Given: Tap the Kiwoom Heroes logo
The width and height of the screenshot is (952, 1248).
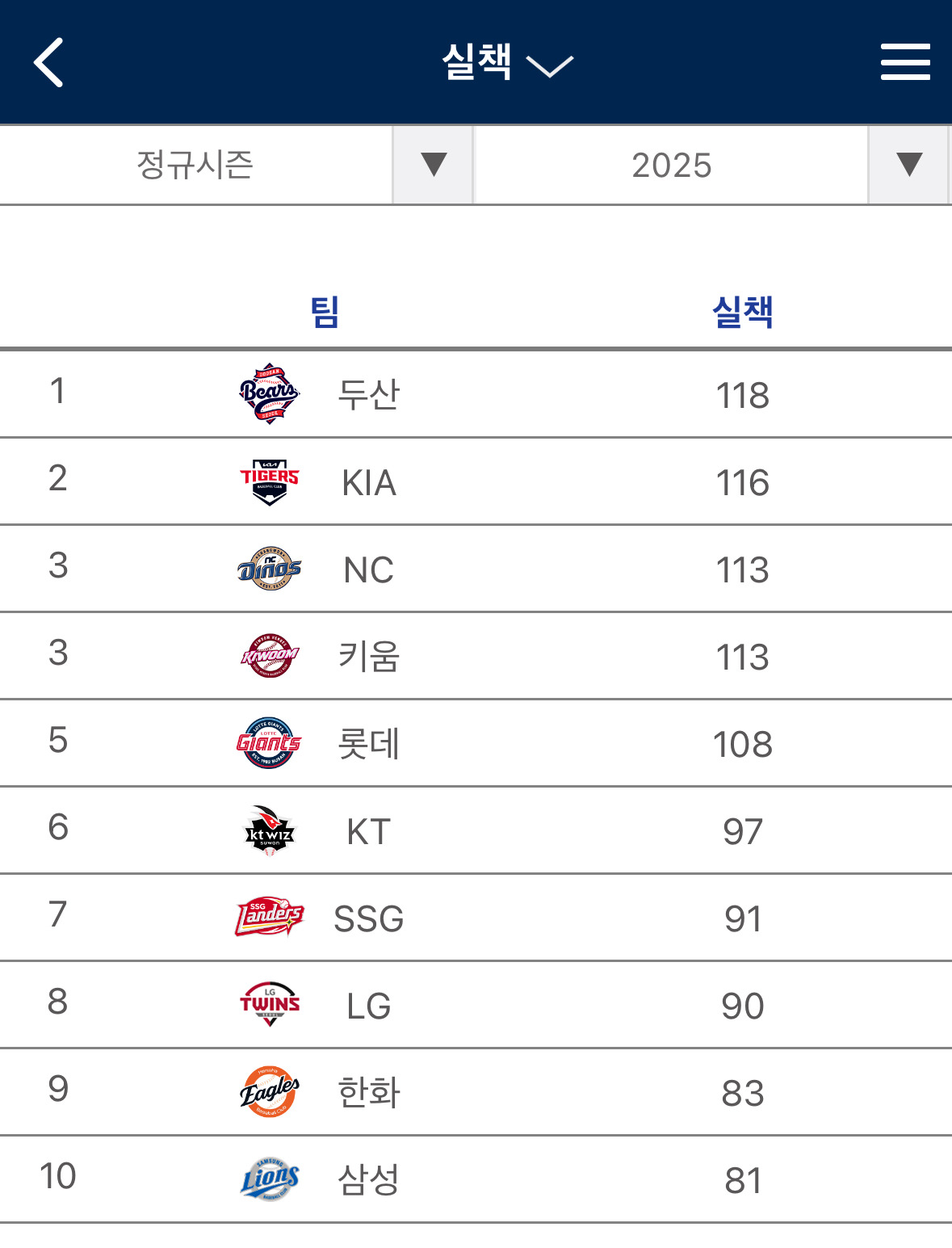Looking at the screenshot, I should pos(270,656).
